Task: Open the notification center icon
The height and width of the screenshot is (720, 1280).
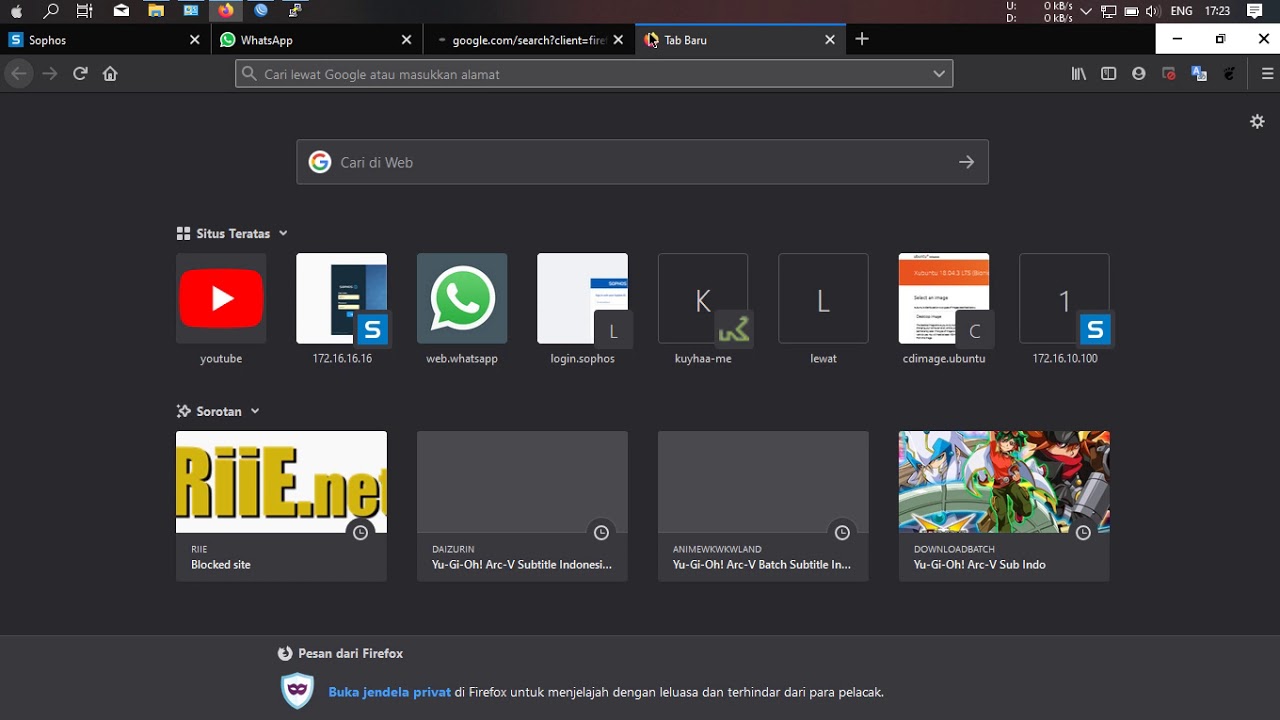Action: [x=1255, y=11]
